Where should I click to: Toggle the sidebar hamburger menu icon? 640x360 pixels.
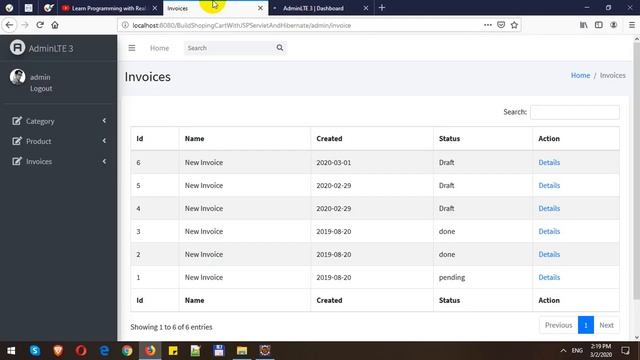pyautogui.click(x=131, y=48)
